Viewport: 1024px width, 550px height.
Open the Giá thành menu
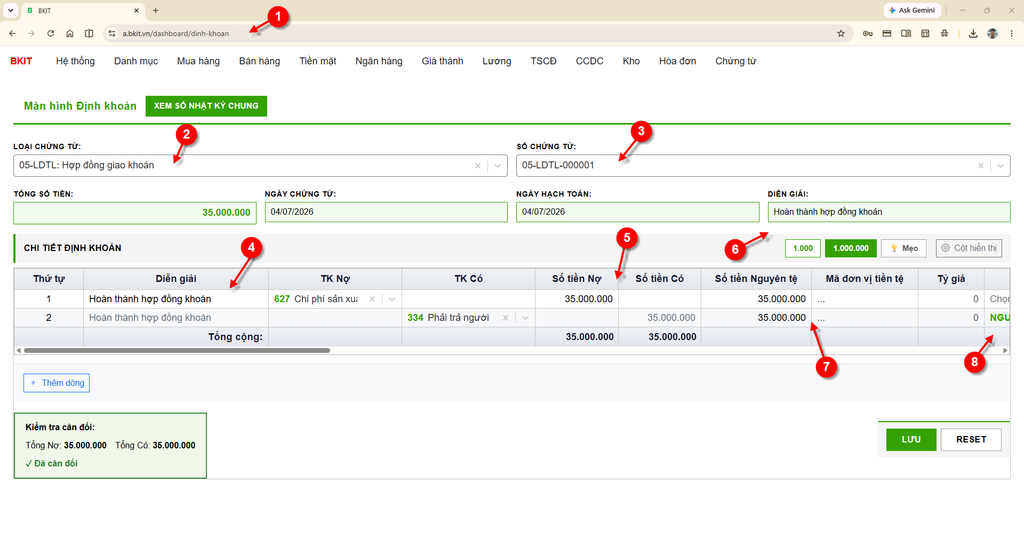click(x=442, y=61)
